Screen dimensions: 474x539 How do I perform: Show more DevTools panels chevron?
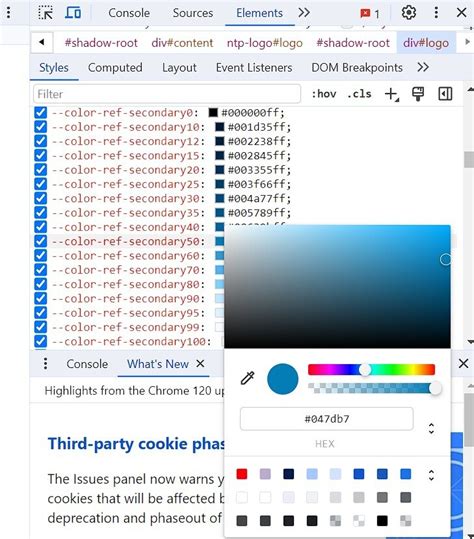(x=304, y=13)
